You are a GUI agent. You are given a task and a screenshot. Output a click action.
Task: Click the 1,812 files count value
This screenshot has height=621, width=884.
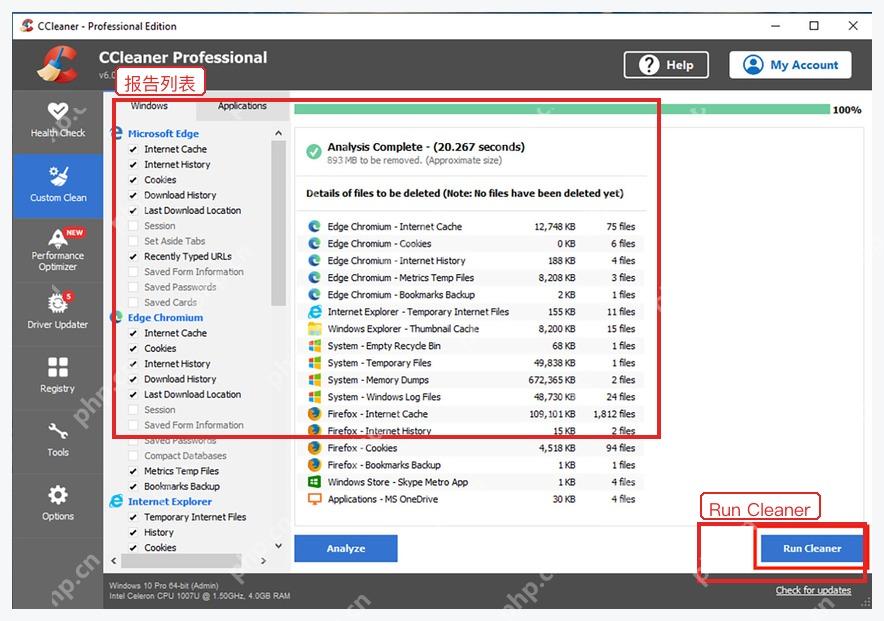click(x=614, y=414)
